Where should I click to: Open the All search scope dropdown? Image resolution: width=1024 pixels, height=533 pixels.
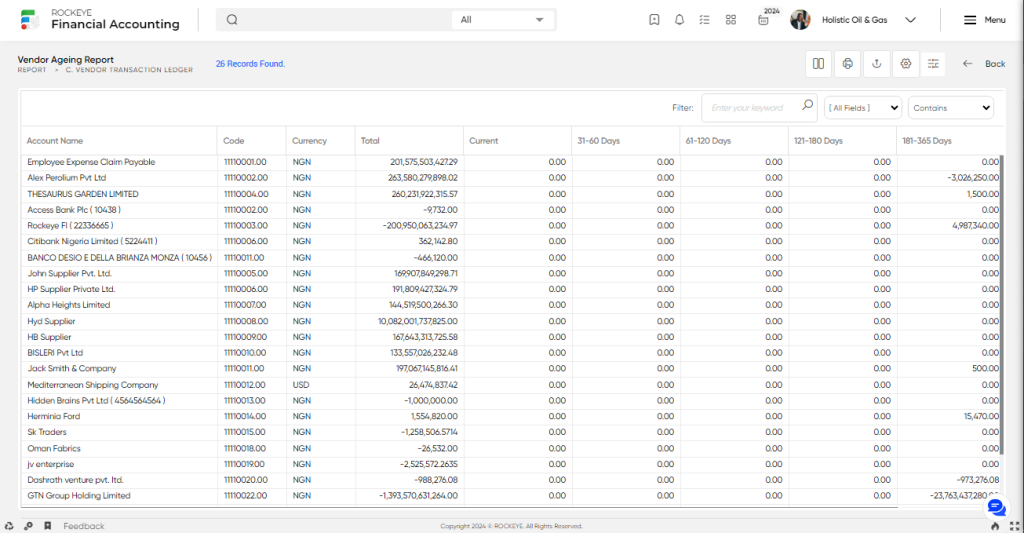pyautogui.click(x=503, y=20)
